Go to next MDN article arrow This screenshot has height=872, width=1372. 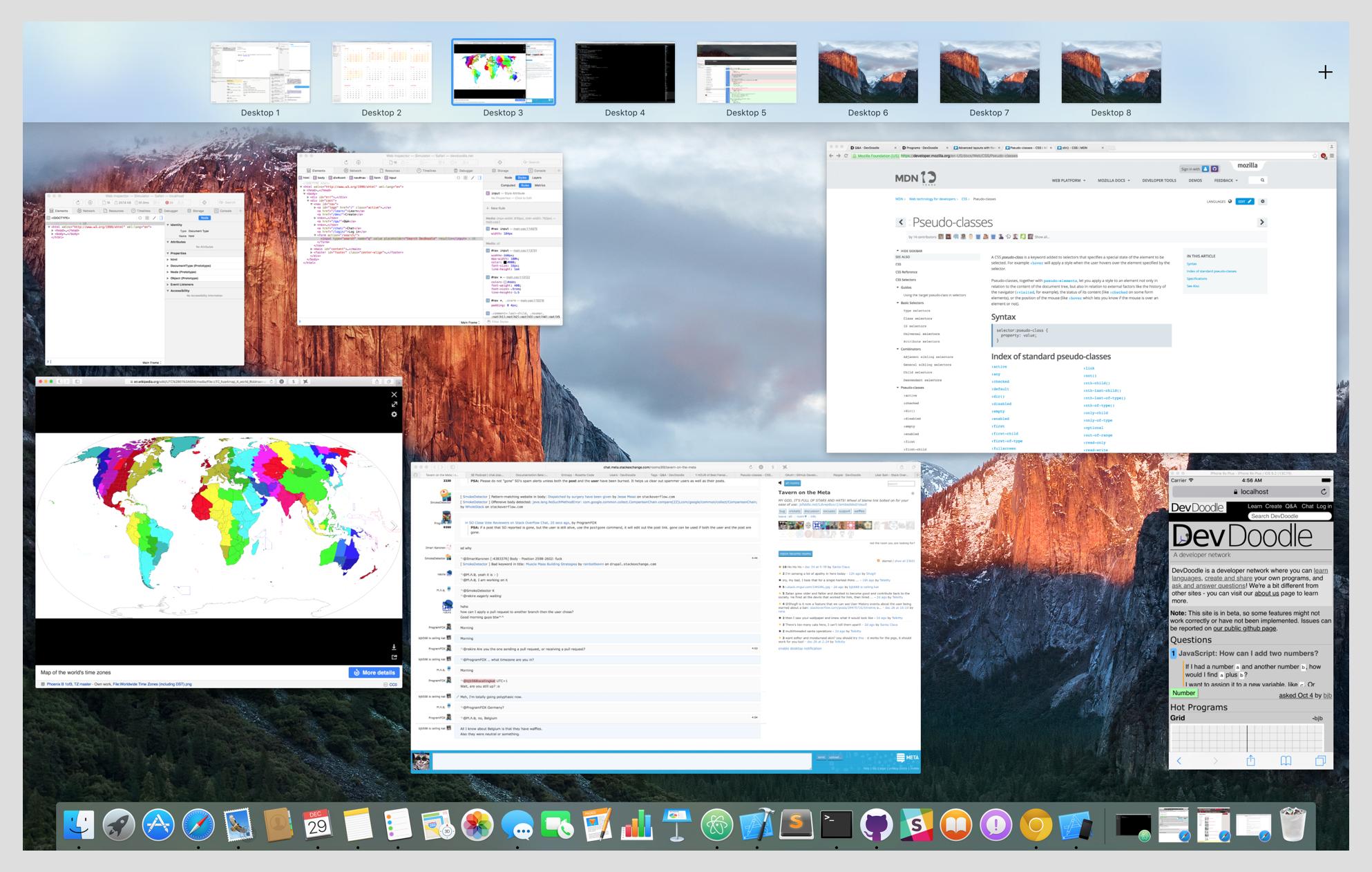pyautogui.click(x=1261, y=222)
